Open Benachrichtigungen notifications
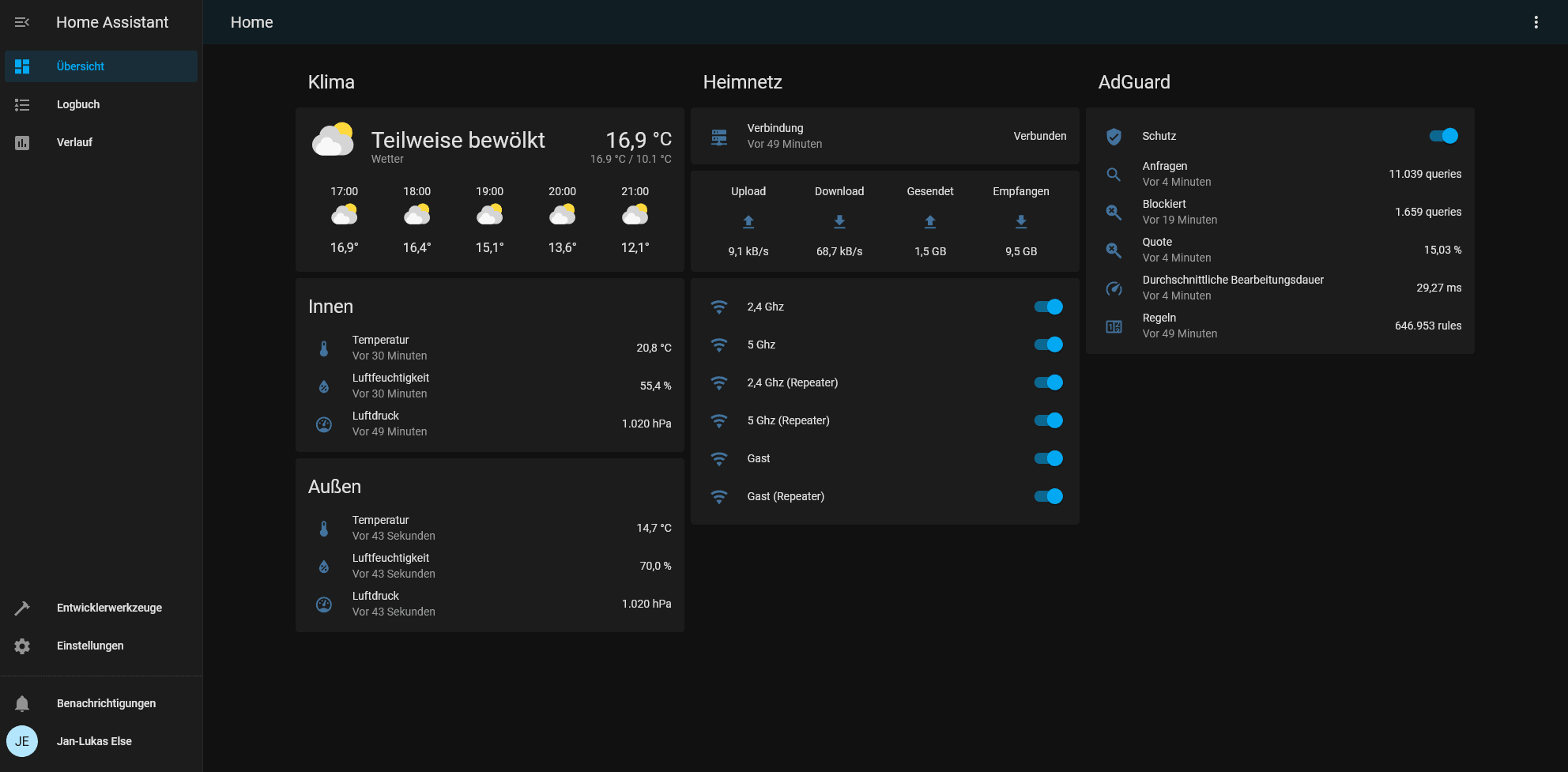 coord(101,703)
